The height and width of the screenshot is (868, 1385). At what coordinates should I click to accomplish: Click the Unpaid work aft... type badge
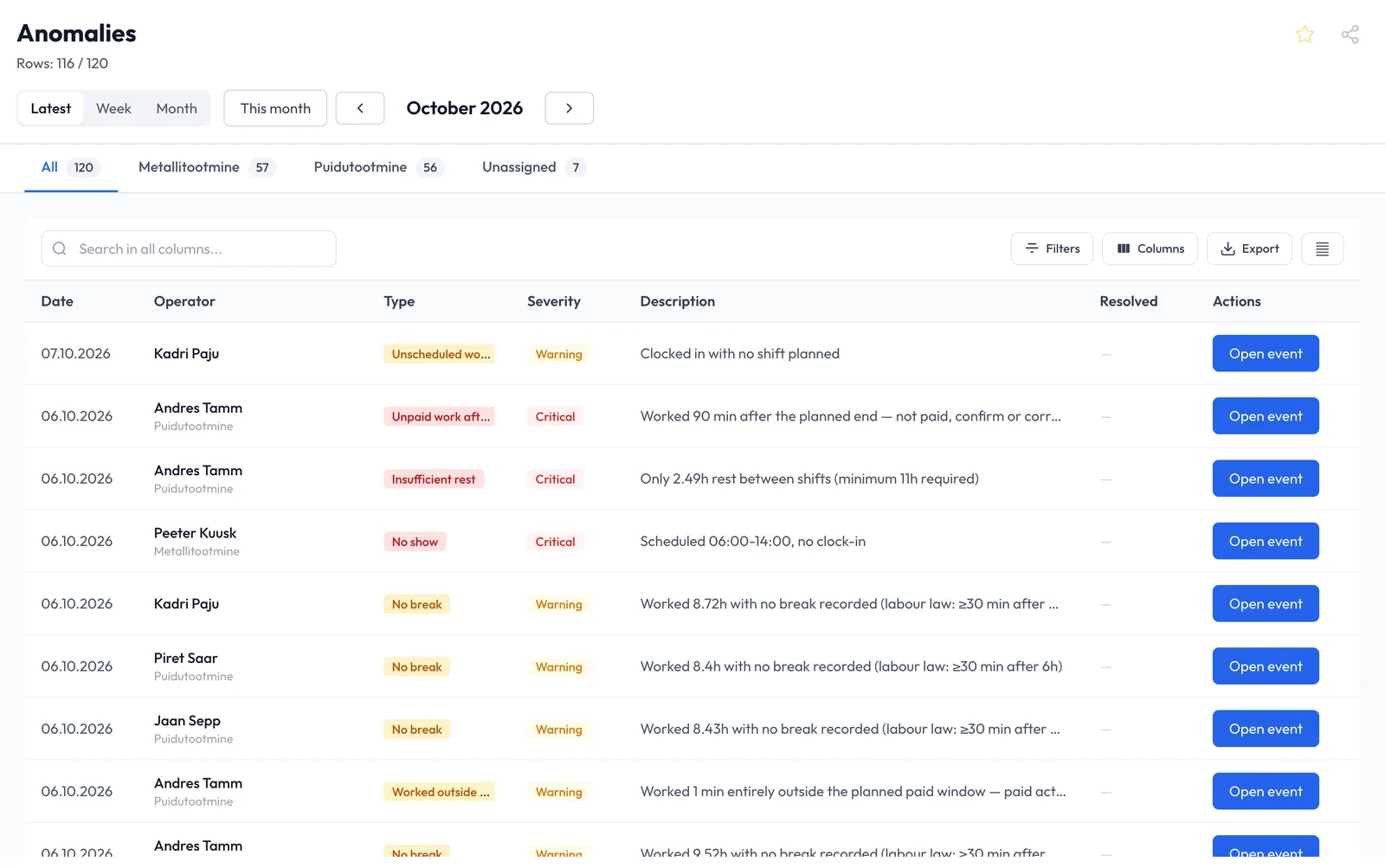tap(440, 417)
